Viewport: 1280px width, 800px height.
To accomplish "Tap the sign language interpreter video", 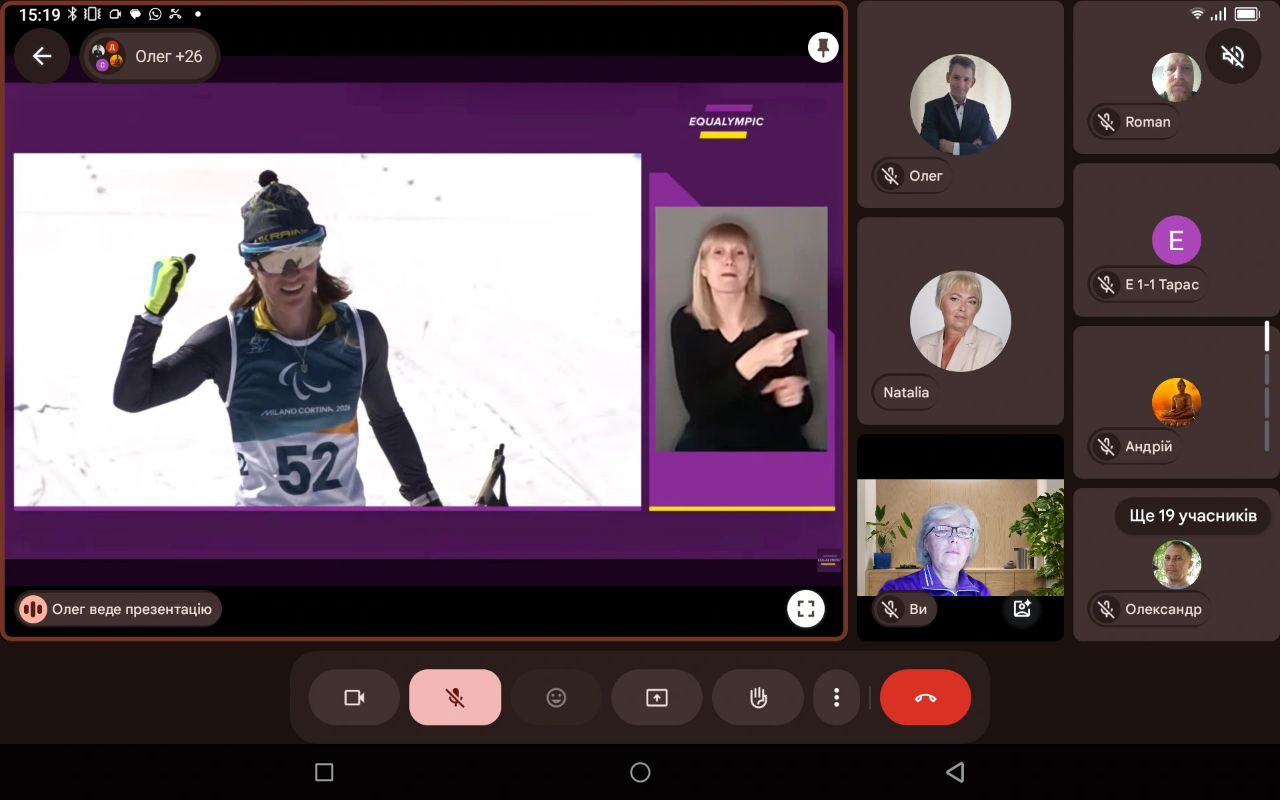I will (x=741, y=329).
